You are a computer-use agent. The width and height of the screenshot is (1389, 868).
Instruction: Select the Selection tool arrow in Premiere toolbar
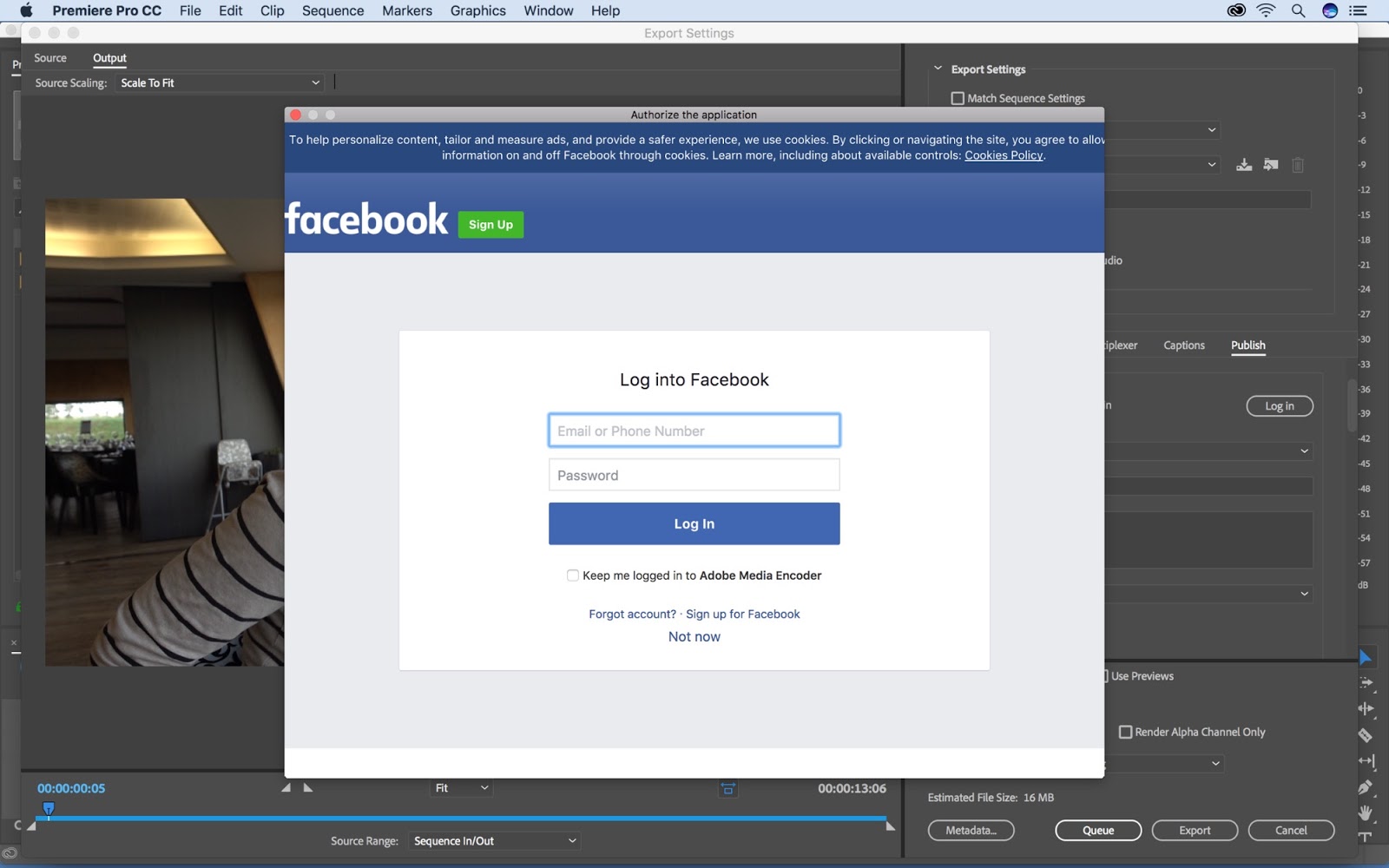coord(1366,657)
